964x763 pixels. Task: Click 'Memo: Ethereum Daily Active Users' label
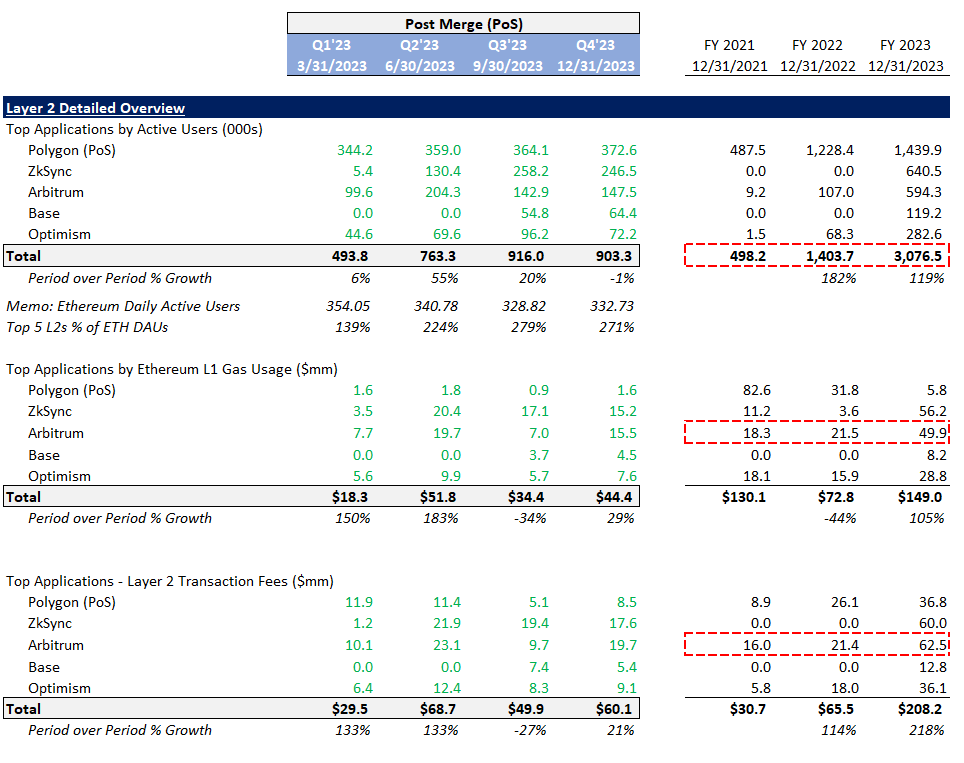point(123,306)
